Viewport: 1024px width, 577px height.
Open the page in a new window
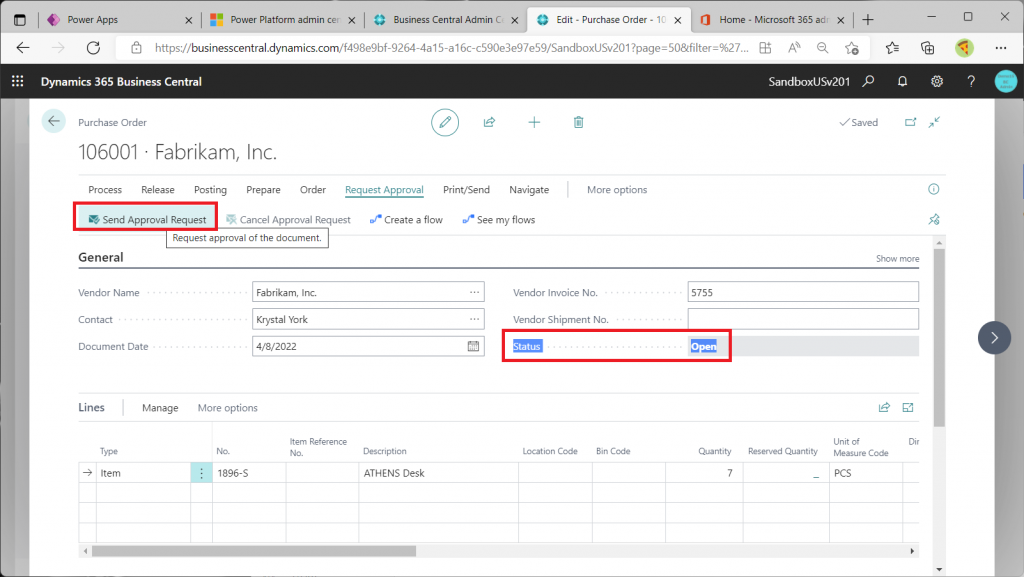910,122
